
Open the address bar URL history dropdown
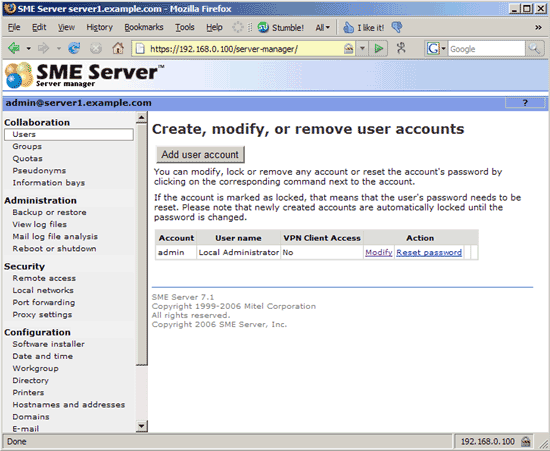pyautogui.click(x=362, y=48)
